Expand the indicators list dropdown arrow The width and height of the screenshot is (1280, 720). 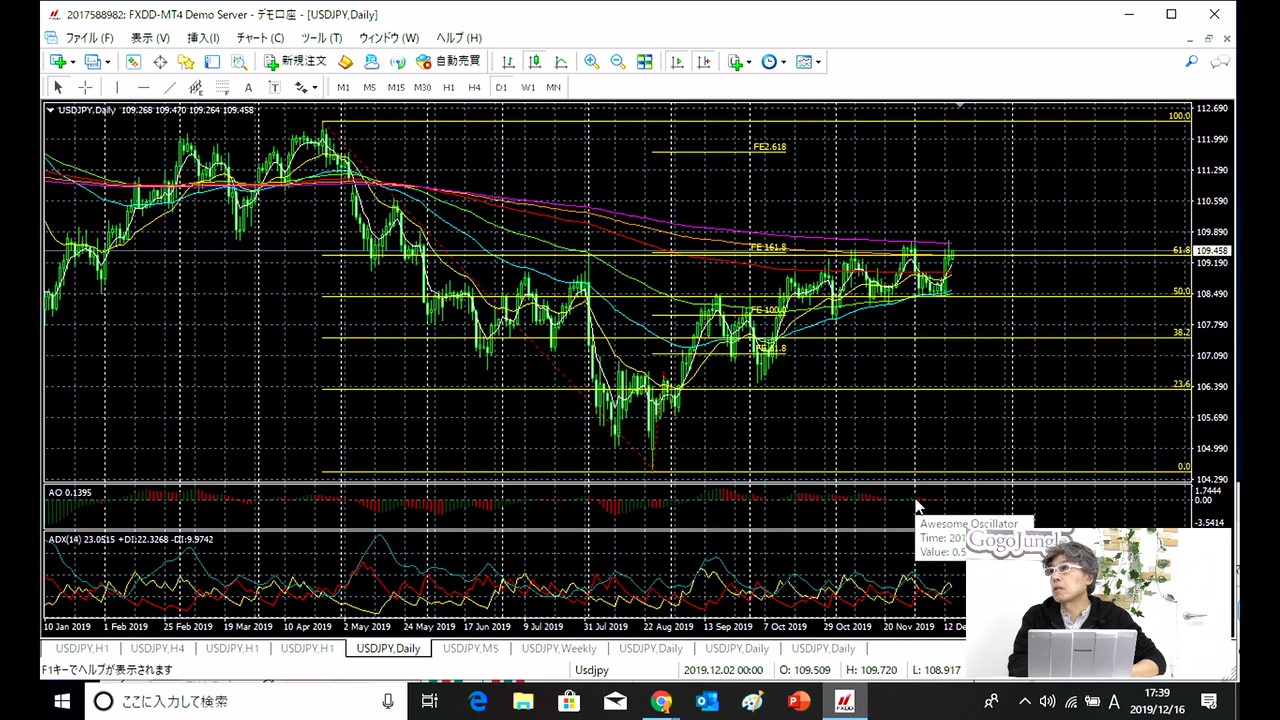click(x=749, y=62)
